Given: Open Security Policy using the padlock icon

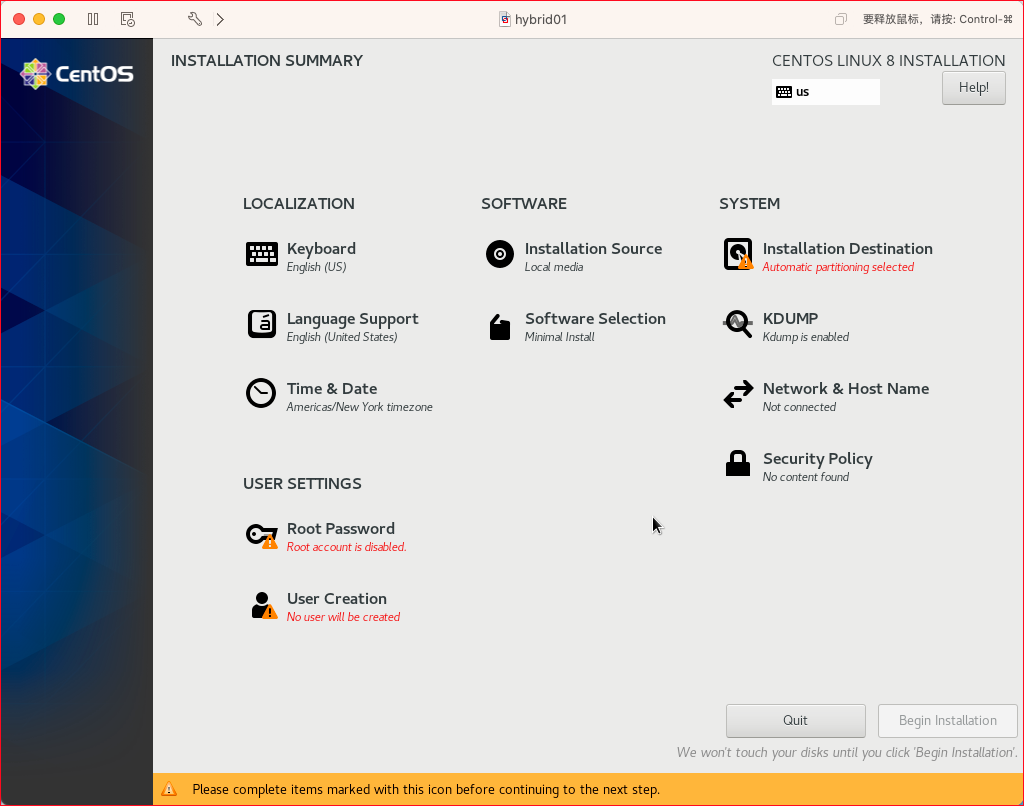Looking at the screenshot, I should [x=737, y=463].
